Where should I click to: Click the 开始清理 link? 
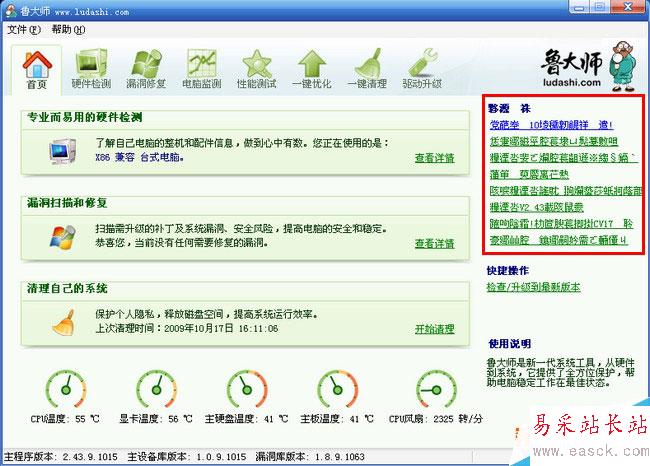(x=434, y=329)
